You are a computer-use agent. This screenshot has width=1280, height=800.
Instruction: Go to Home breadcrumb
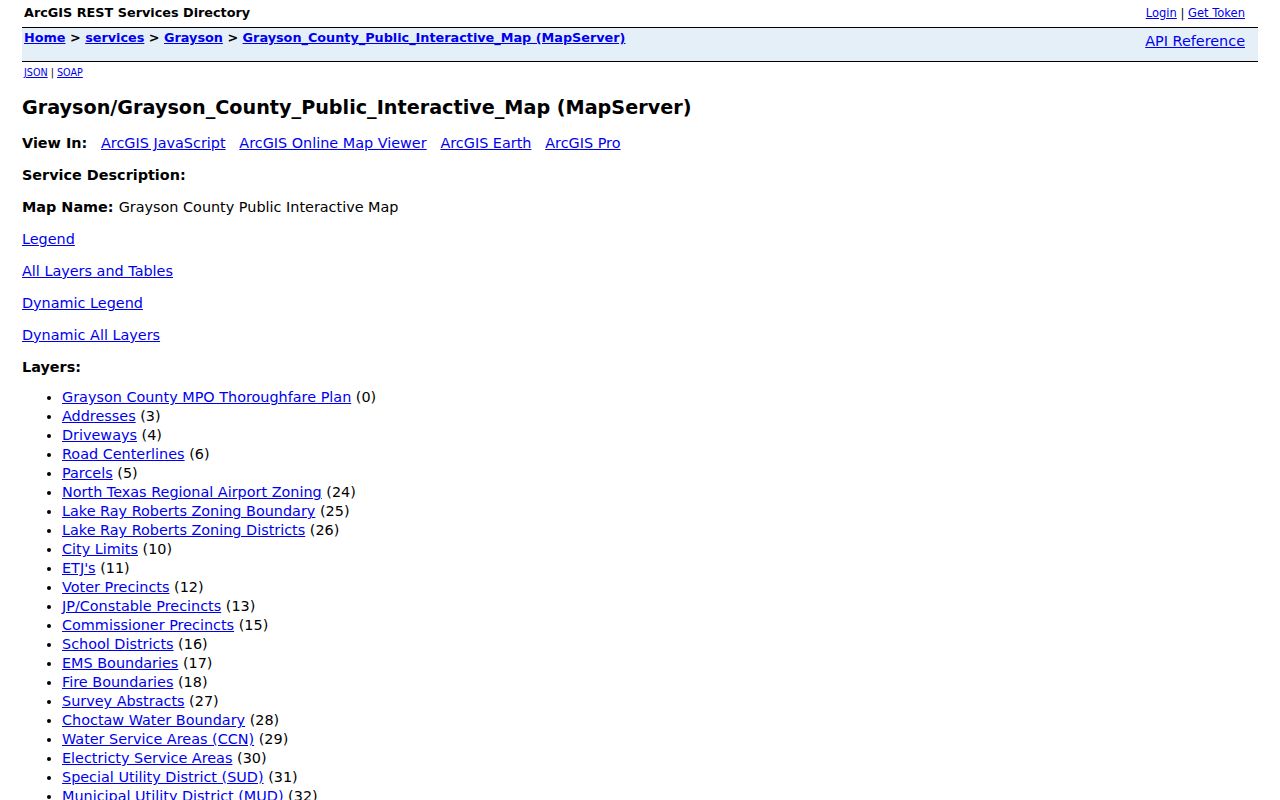point(45,38)
